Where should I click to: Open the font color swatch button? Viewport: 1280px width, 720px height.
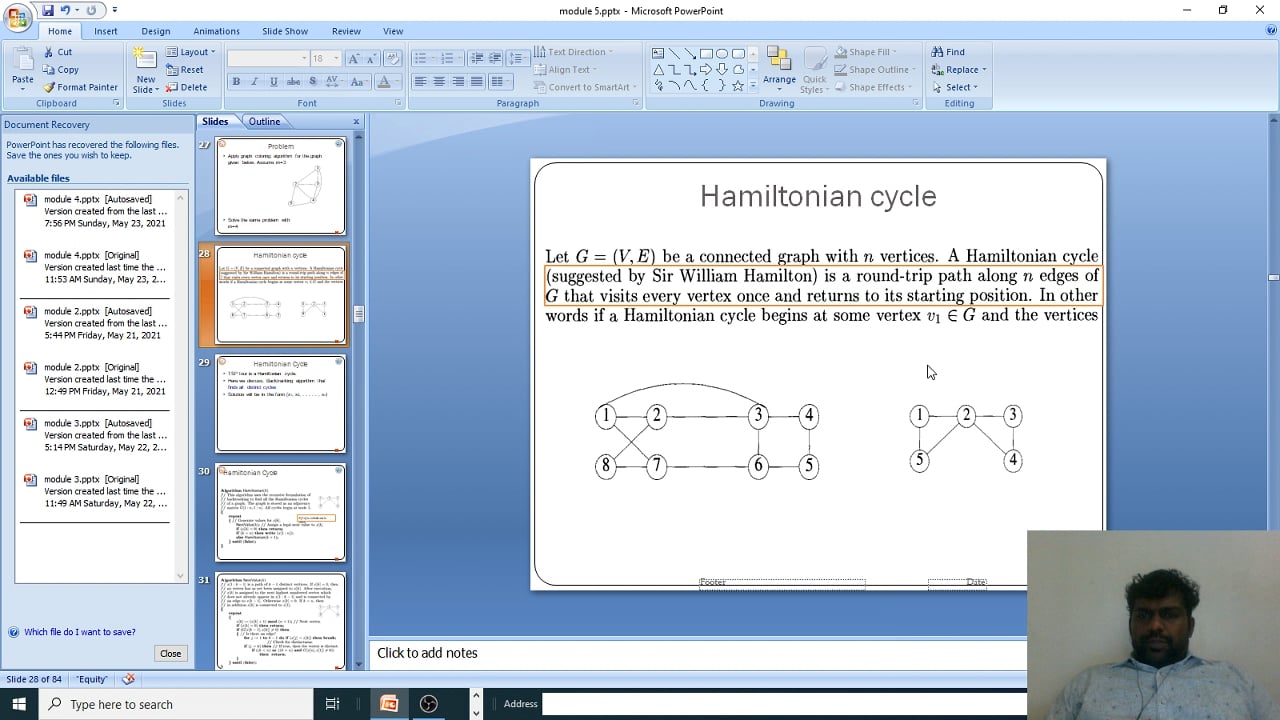384,82
